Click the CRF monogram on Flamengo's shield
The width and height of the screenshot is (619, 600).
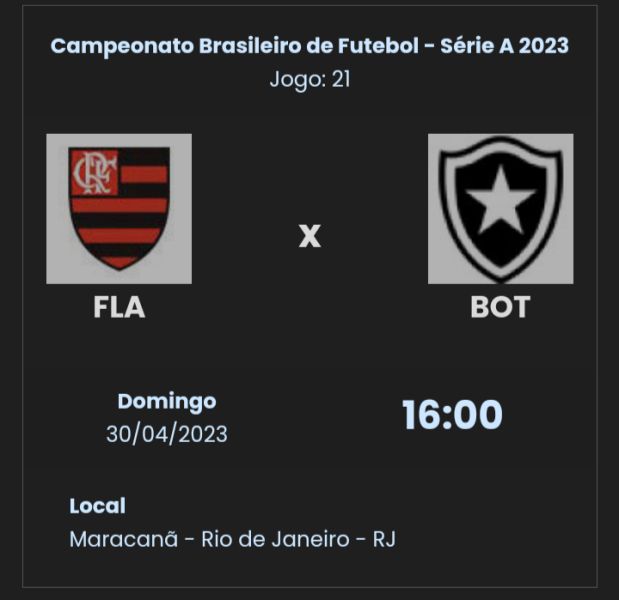[94, 171]
